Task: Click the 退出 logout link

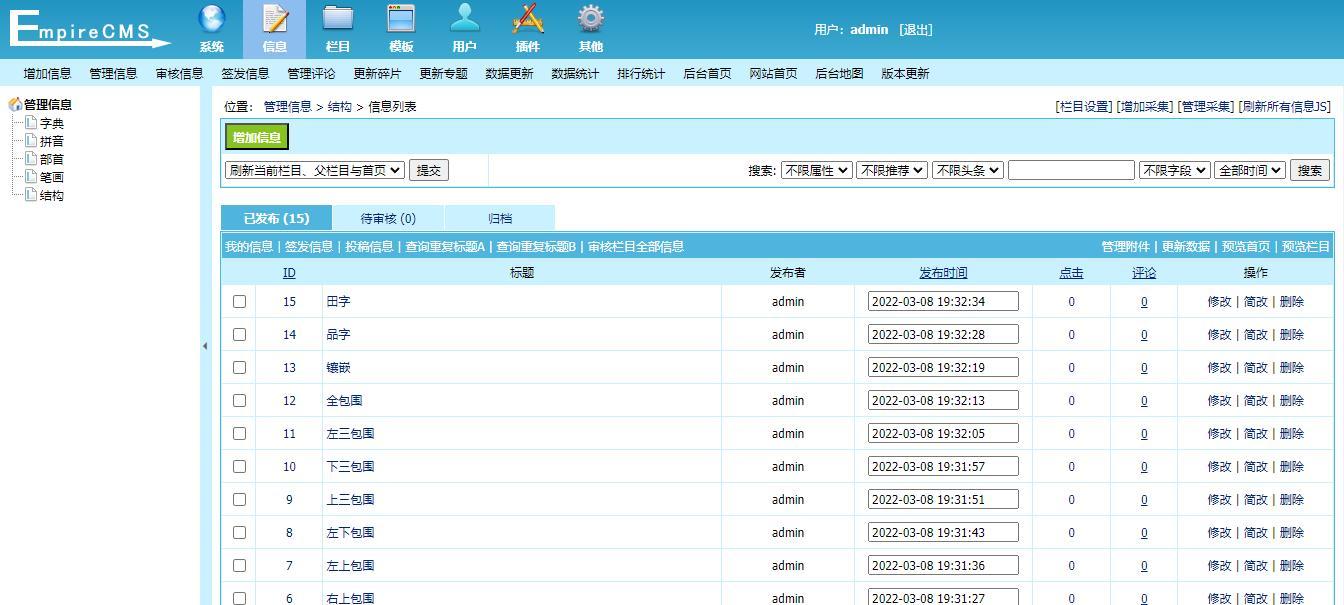Action: (916, 29)
